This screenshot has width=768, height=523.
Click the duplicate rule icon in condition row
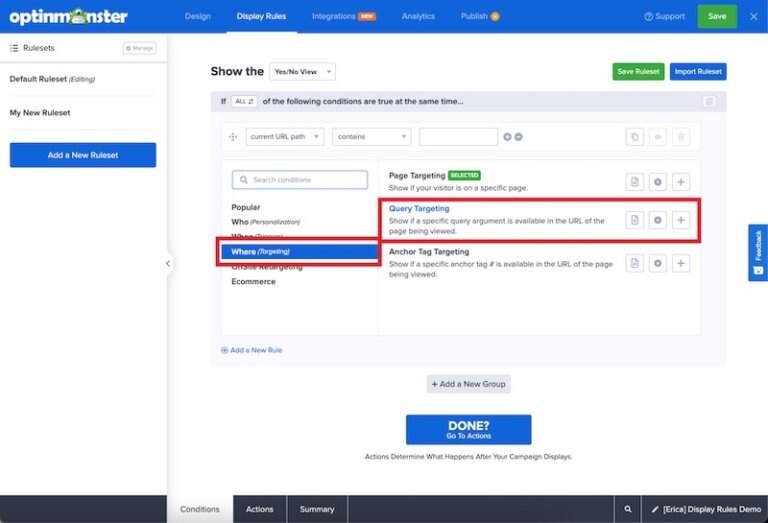(x=634, y=137)
